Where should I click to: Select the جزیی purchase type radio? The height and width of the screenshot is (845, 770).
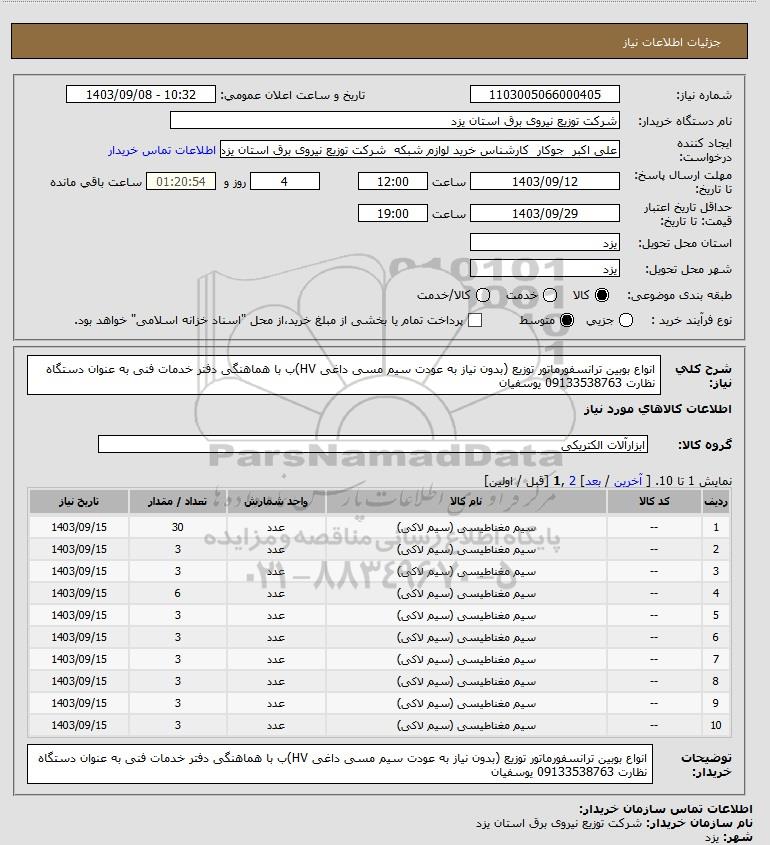[x=626, y=321]
